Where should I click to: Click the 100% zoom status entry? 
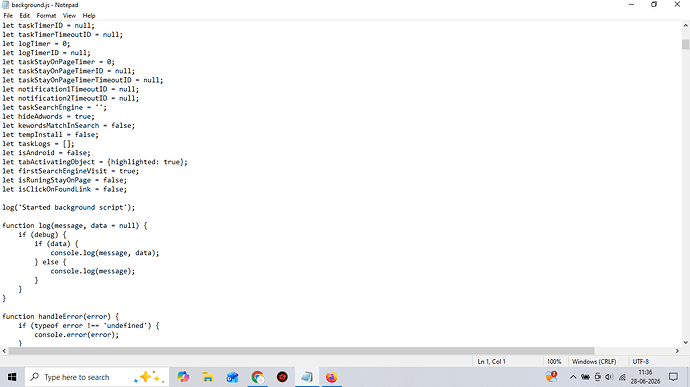pyautogui.click(x=554, y=361)
